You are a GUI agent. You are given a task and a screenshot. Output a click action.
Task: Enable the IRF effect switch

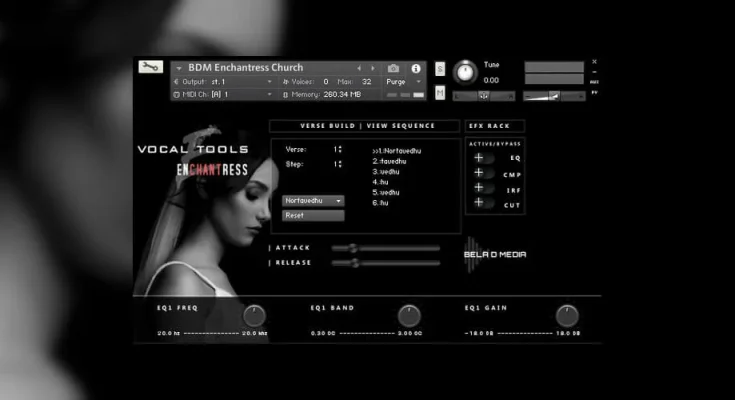coord(483,188)
